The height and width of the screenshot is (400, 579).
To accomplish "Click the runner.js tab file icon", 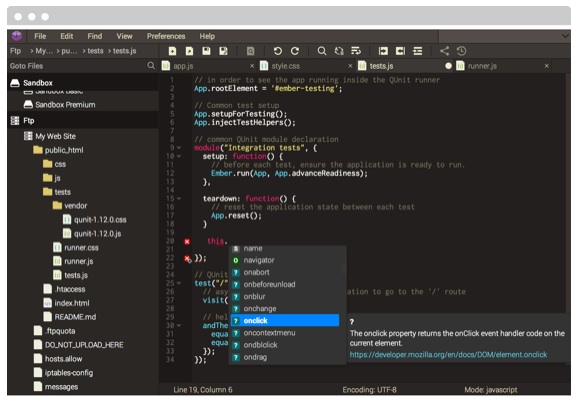I will pos(460,66).
